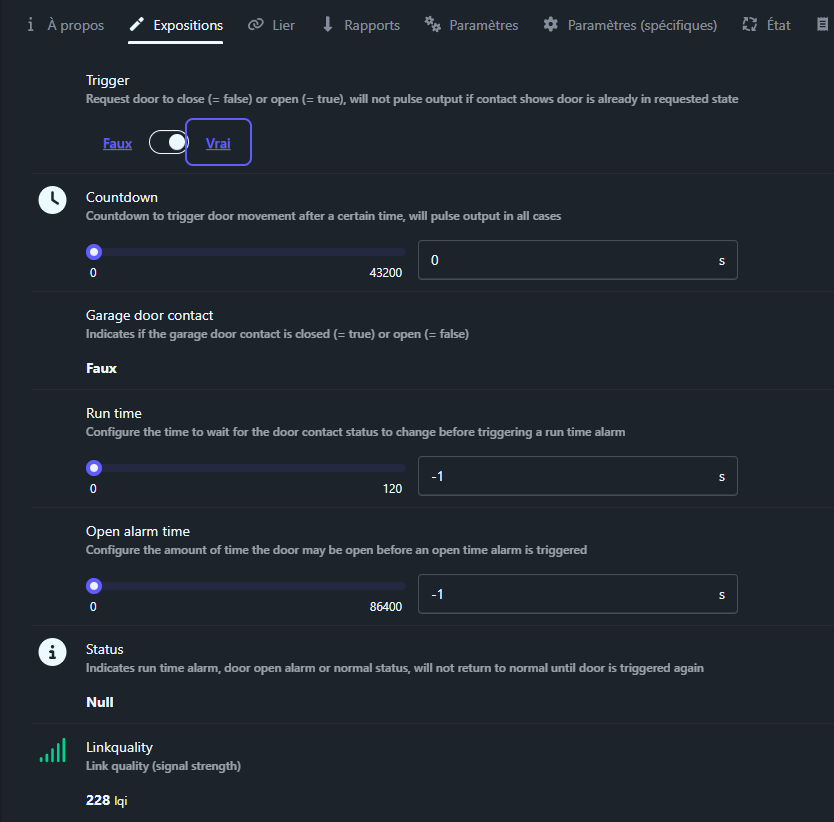Toggle the Trigger switch
834x822 pixels.
pyautogui.click(x=168, y=143)
